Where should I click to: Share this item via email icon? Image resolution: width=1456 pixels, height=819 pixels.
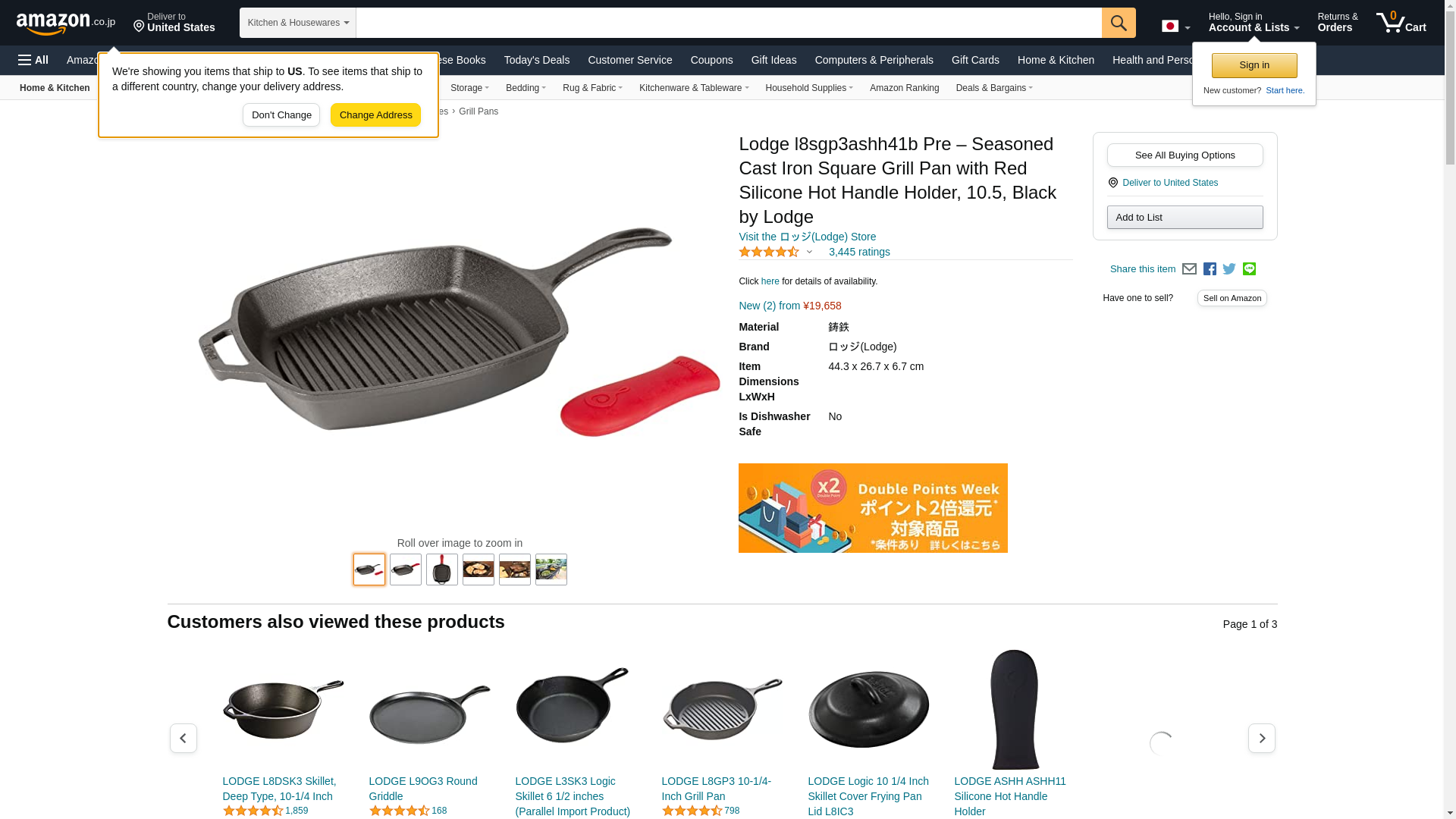1189,269
